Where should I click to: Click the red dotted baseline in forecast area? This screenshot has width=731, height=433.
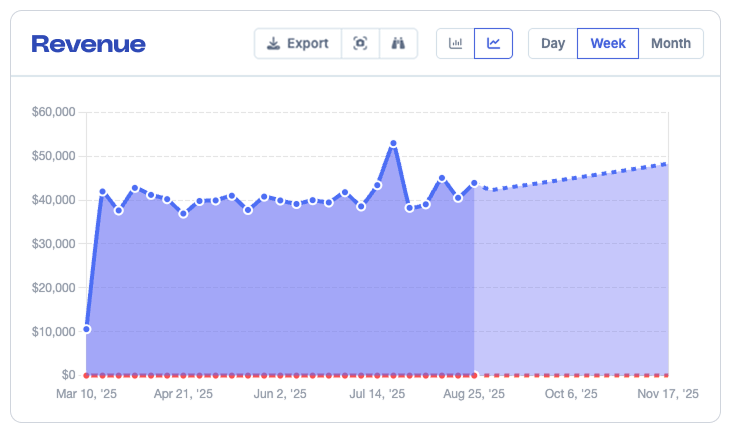pyautogui.click(x=570, y=375)
